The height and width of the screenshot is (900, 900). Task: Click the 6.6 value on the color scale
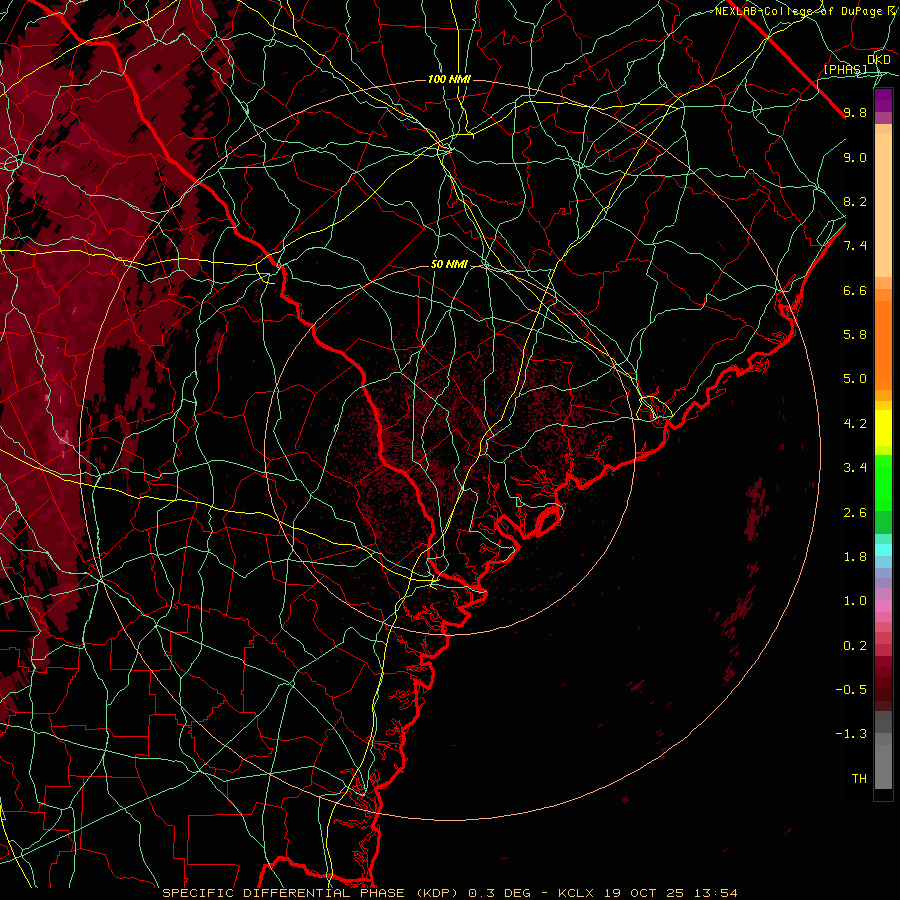(x=855, y=290)
